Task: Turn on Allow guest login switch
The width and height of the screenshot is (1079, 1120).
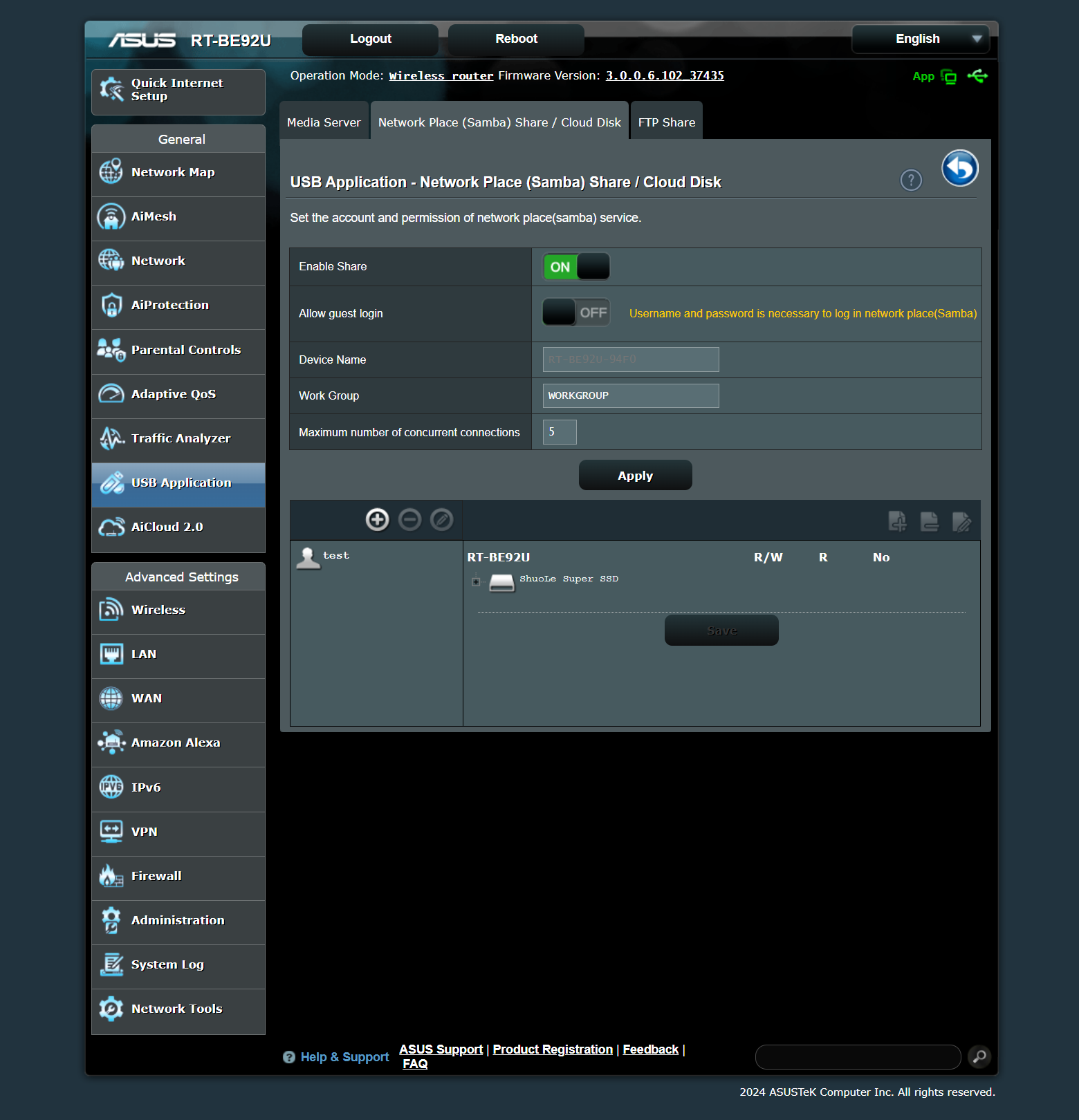Action: coord(576,312)
